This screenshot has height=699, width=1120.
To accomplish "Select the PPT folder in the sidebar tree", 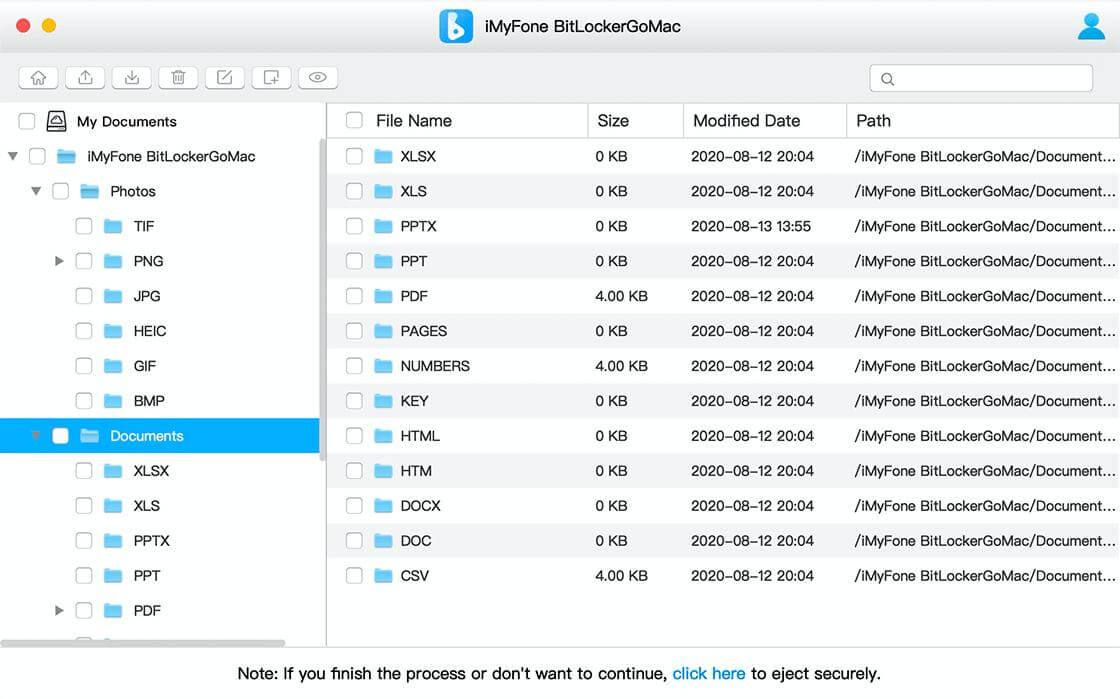I will click(x=146, y=576).
